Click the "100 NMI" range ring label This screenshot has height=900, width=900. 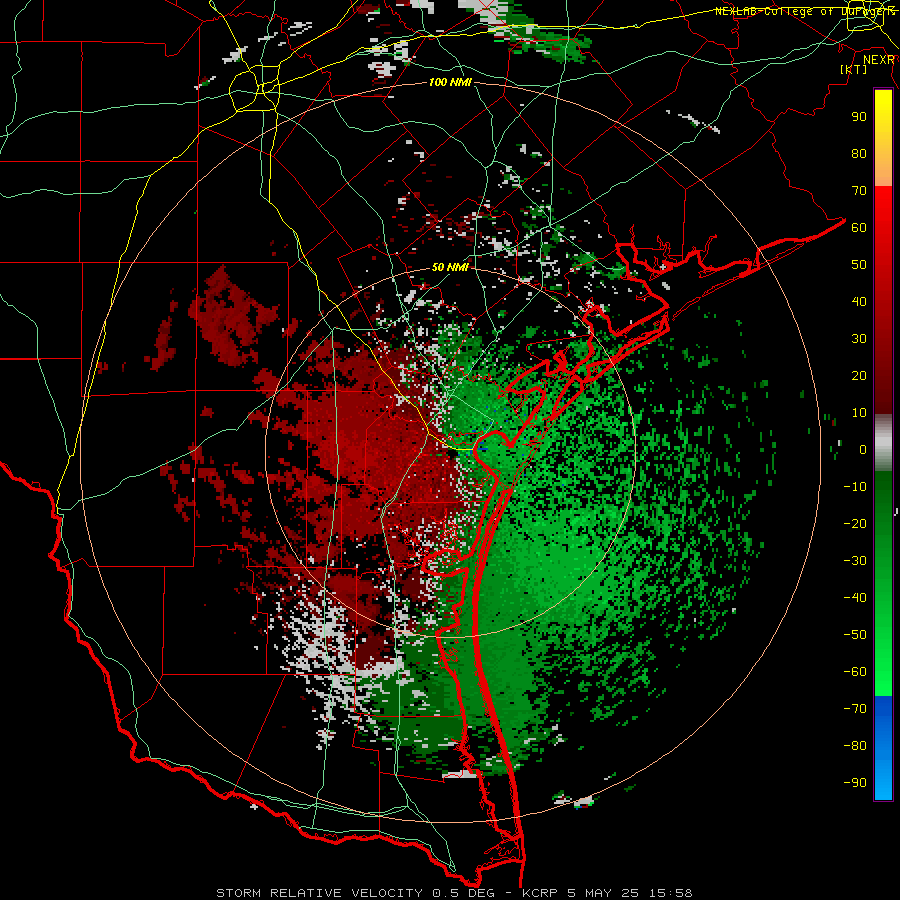(450, 83)
